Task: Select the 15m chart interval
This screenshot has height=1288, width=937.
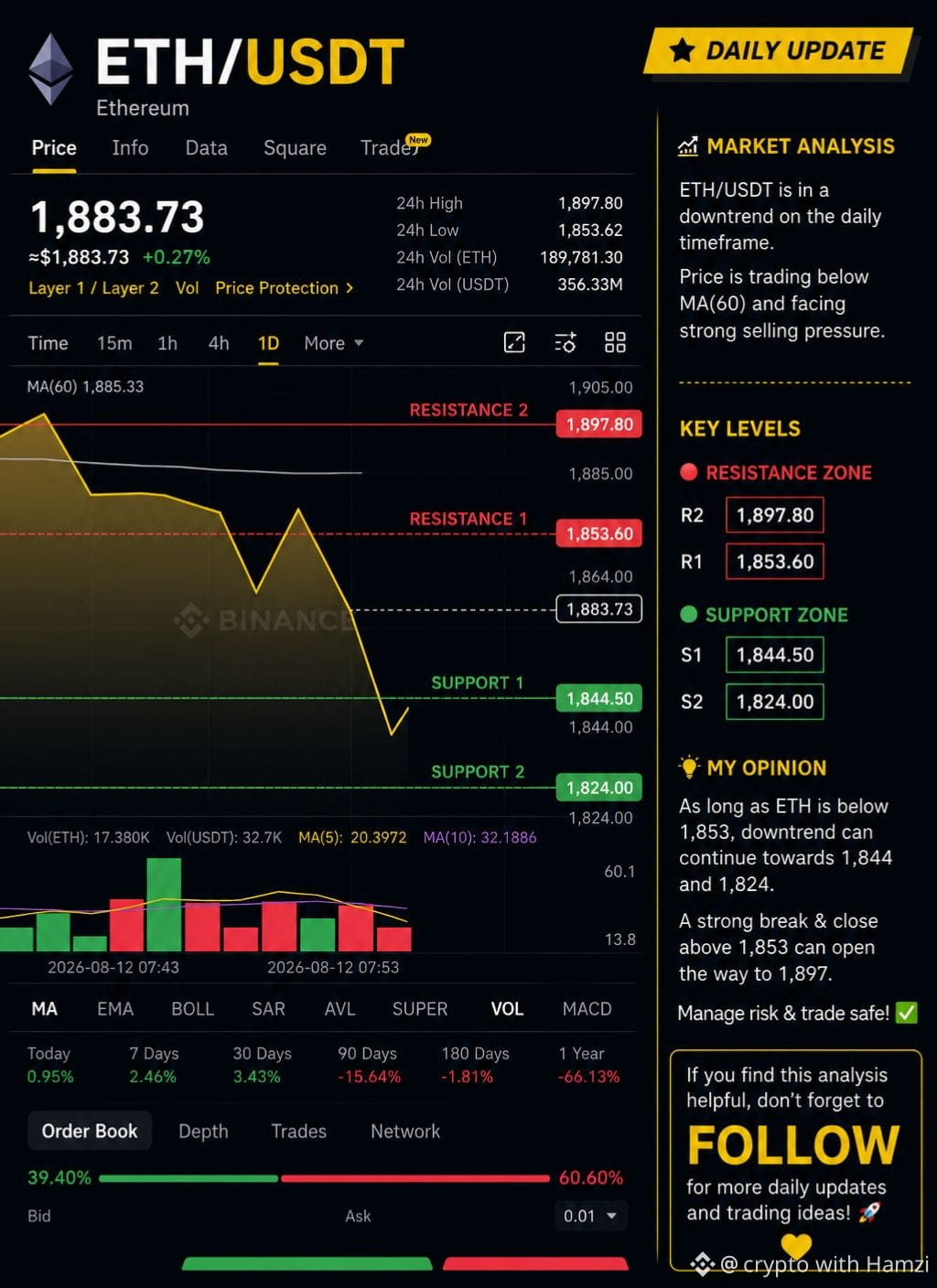Action: 114,343
